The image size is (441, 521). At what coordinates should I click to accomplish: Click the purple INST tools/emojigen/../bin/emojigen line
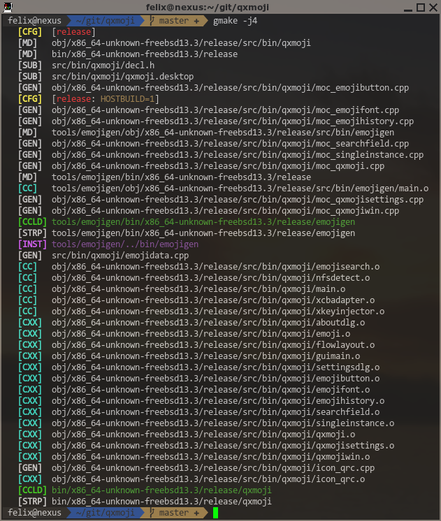108,244
